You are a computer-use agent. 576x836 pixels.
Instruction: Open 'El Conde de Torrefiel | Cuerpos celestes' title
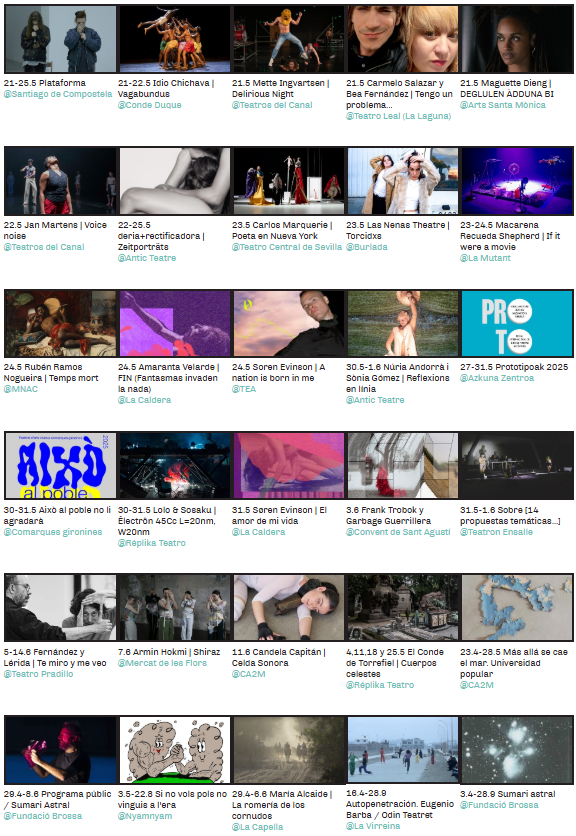point(395,663)
